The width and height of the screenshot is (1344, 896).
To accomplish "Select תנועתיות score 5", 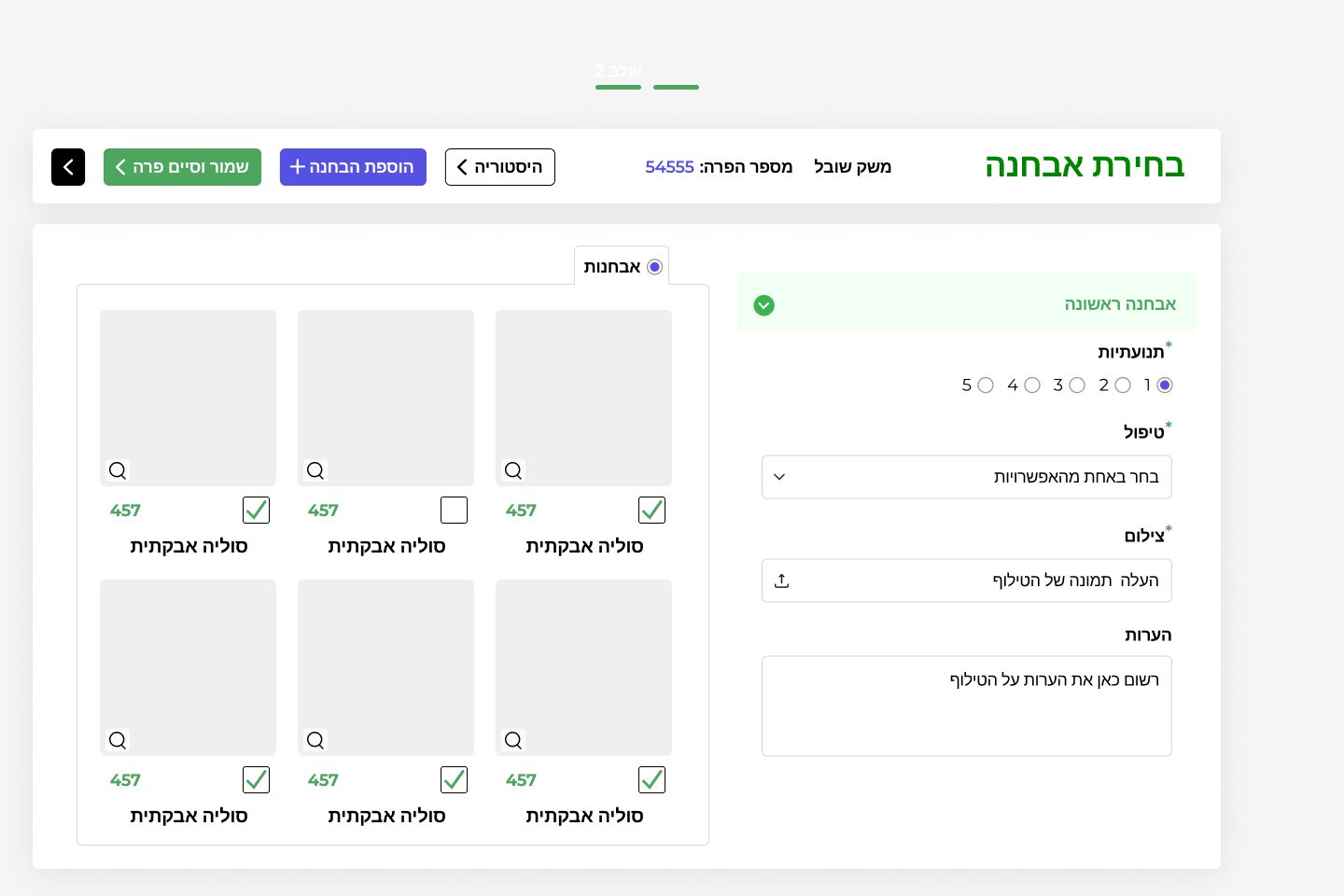I will (x=986, y=385).
